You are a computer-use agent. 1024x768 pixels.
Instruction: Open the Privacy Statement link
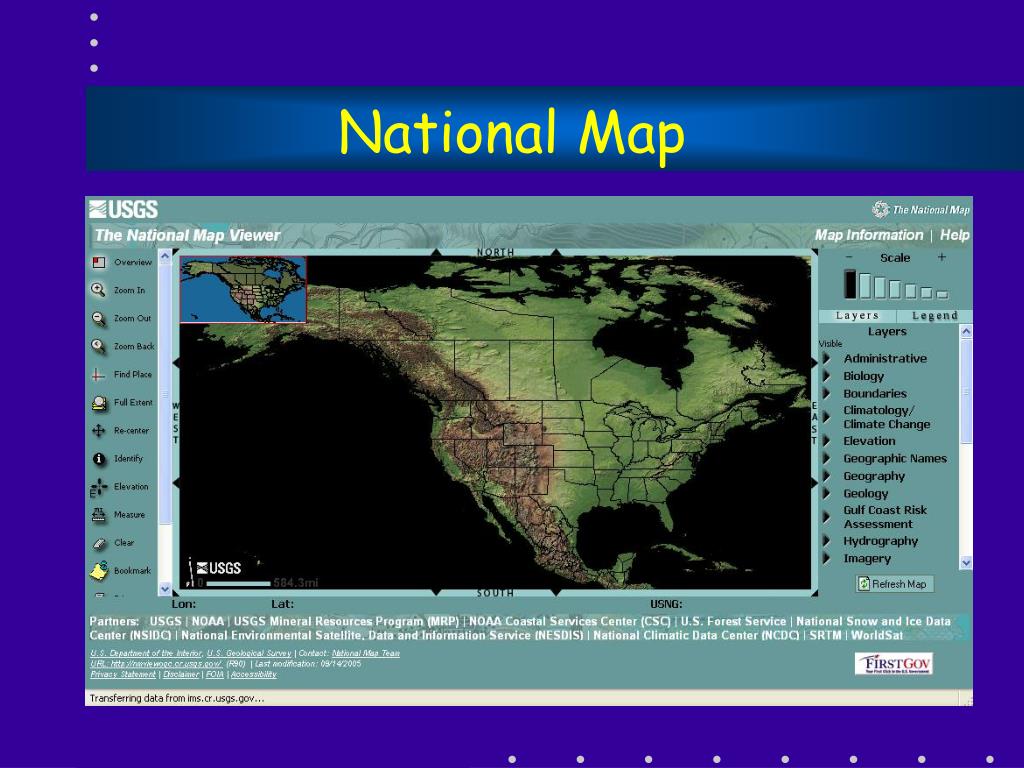tap(123, 674)
